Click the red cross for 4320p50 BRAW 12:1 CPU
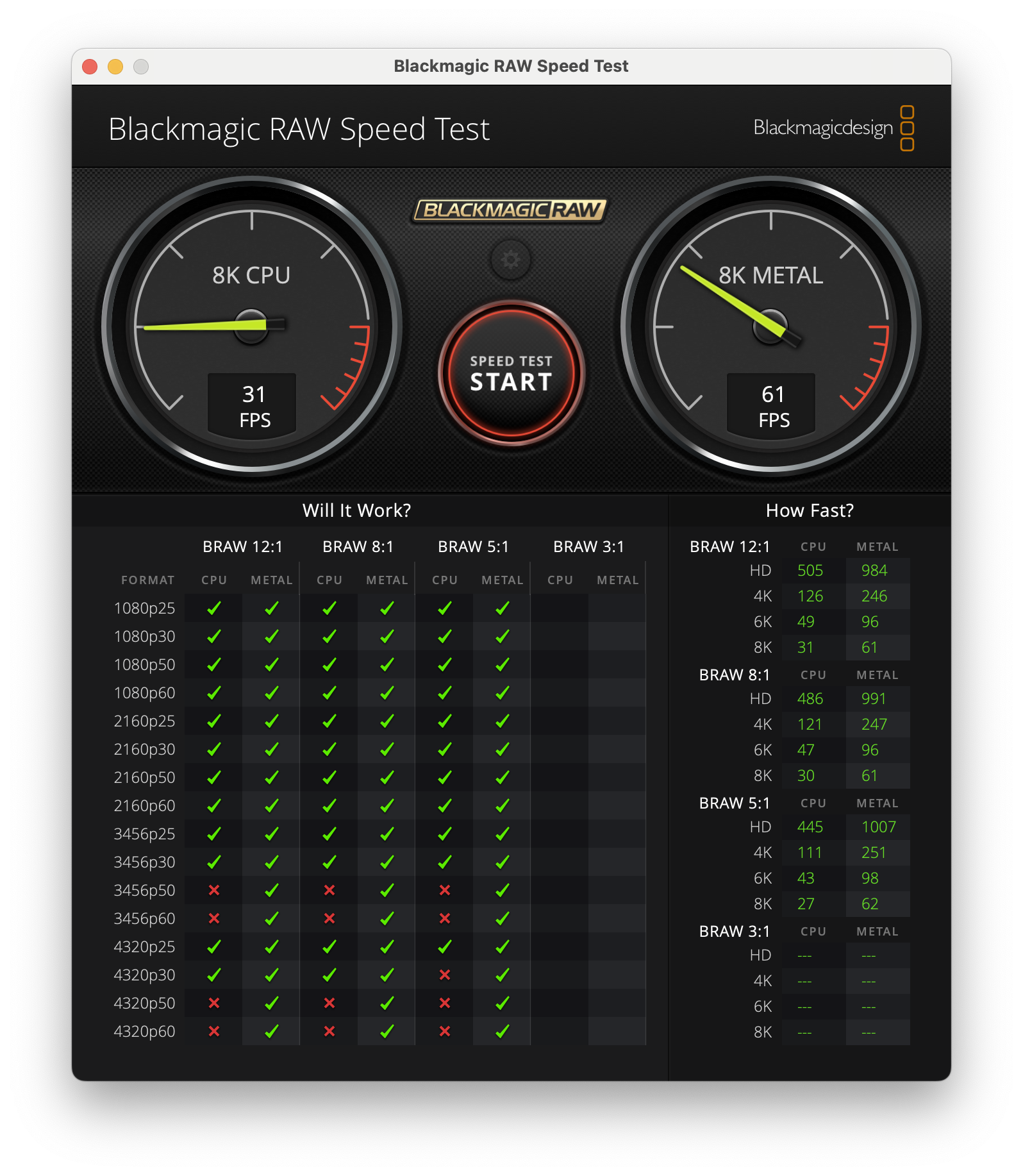Screen dimensions: 1023x1176 point(214,1003)
